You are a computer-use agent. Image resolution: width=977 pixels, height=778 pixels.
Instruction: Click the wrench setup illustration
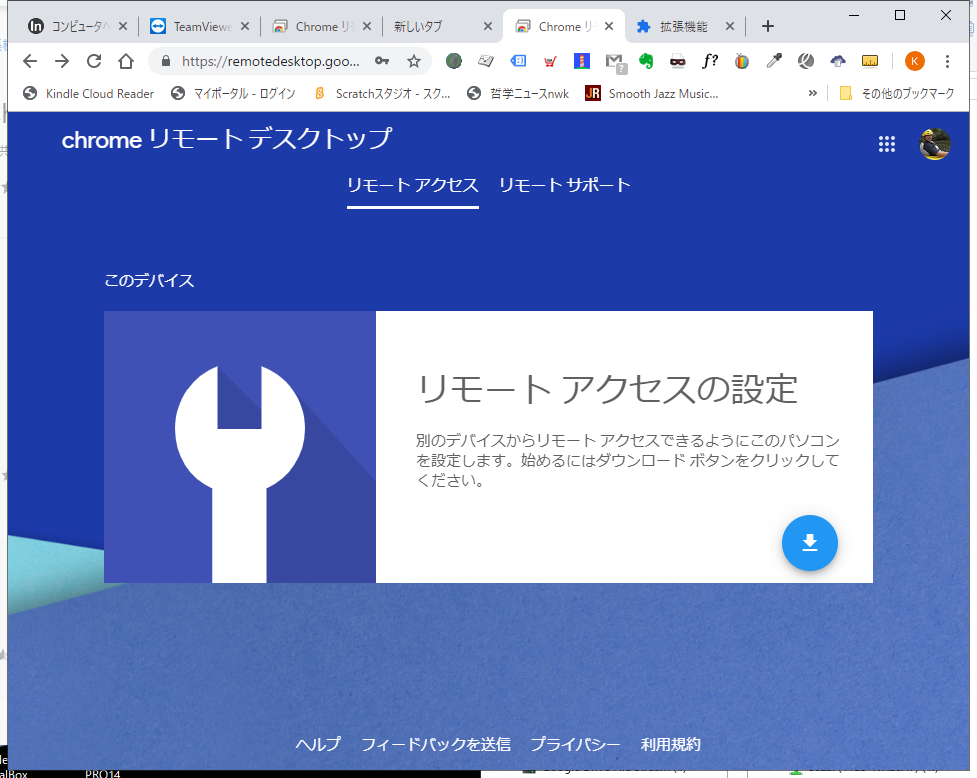coord(240,447)
